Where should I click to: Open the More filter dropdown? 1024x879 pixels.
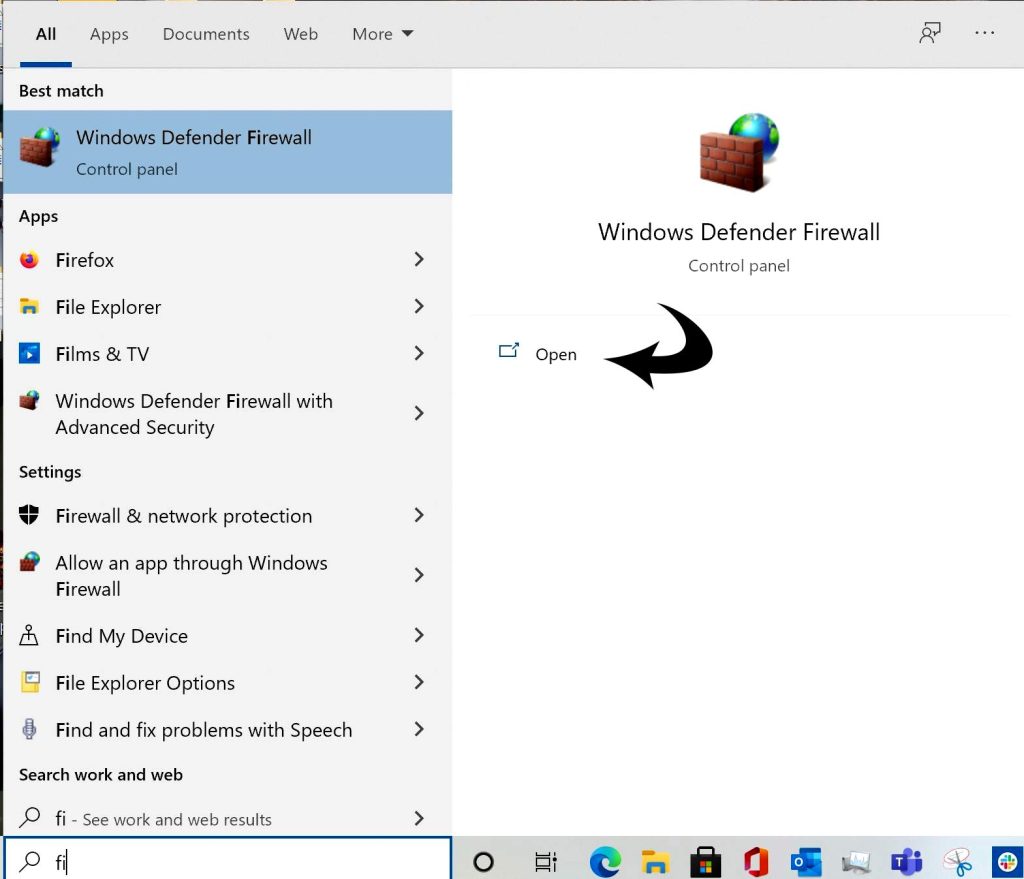pyautogui.click(x=383, y=34)
